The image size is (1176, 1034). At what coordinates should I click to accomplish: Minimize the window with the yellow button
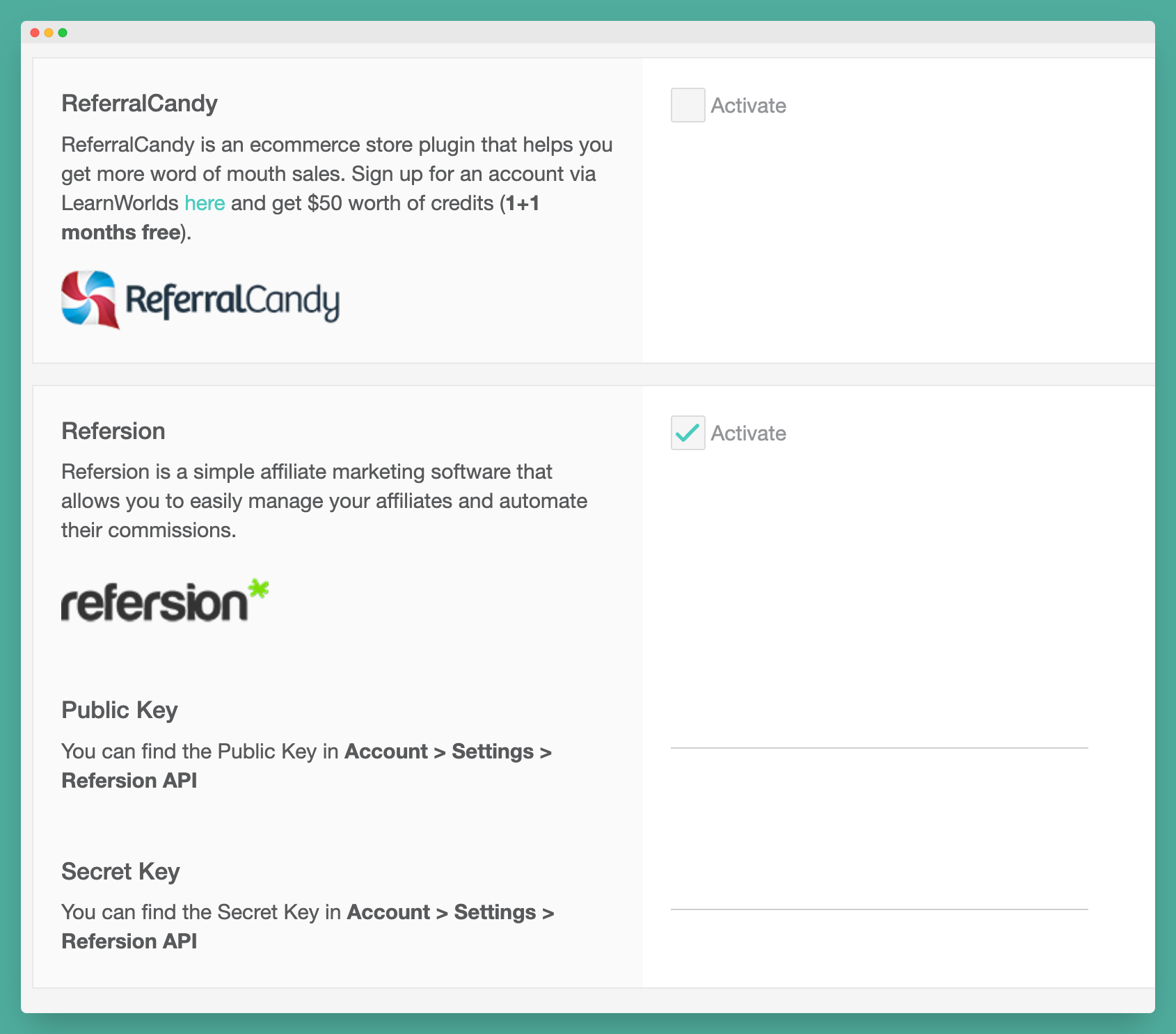tap(49, 33)
